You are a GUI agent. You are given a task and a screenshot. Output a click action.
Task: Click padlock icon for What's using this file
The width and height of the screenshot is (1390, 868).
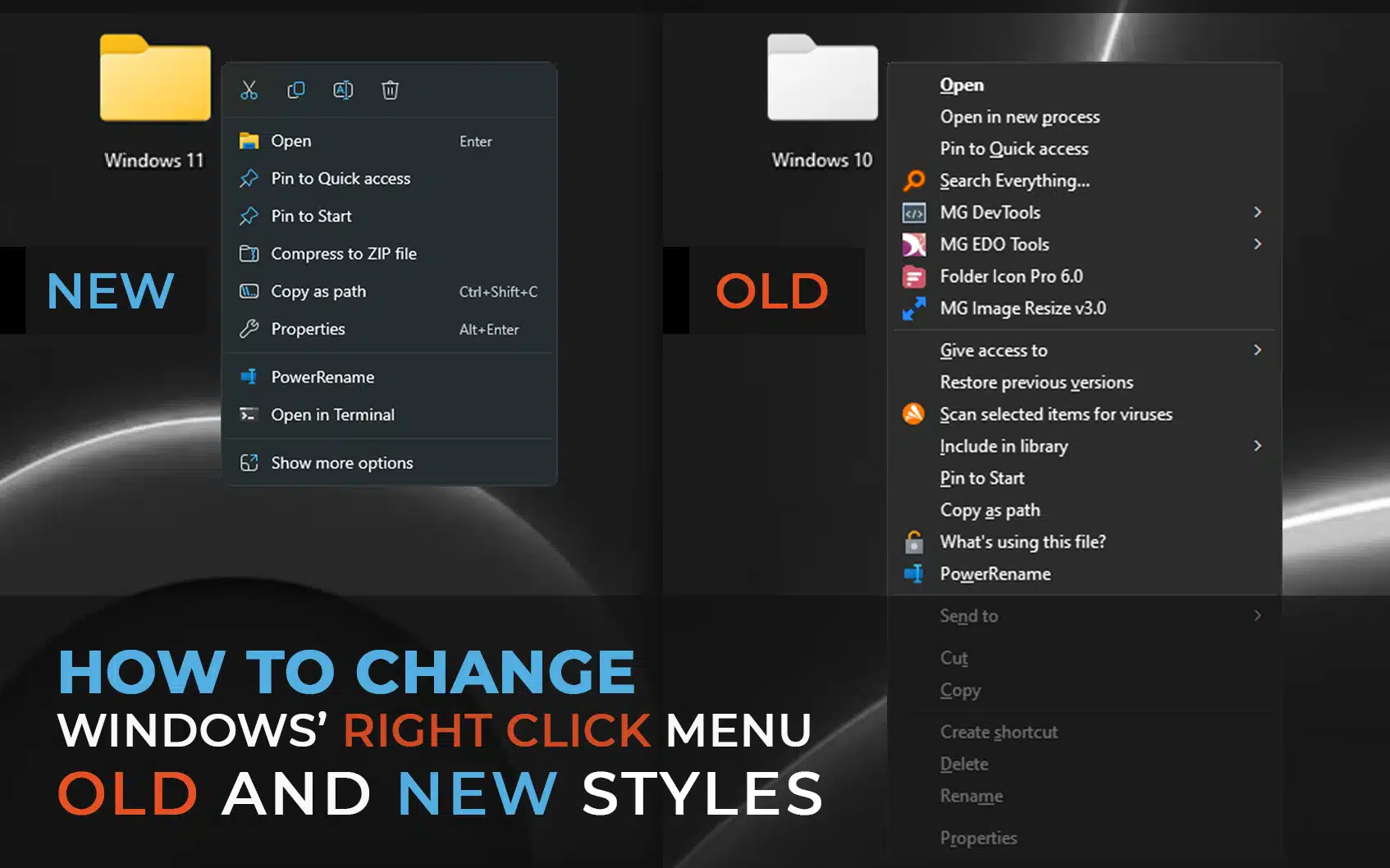click(x=914, y=541)
